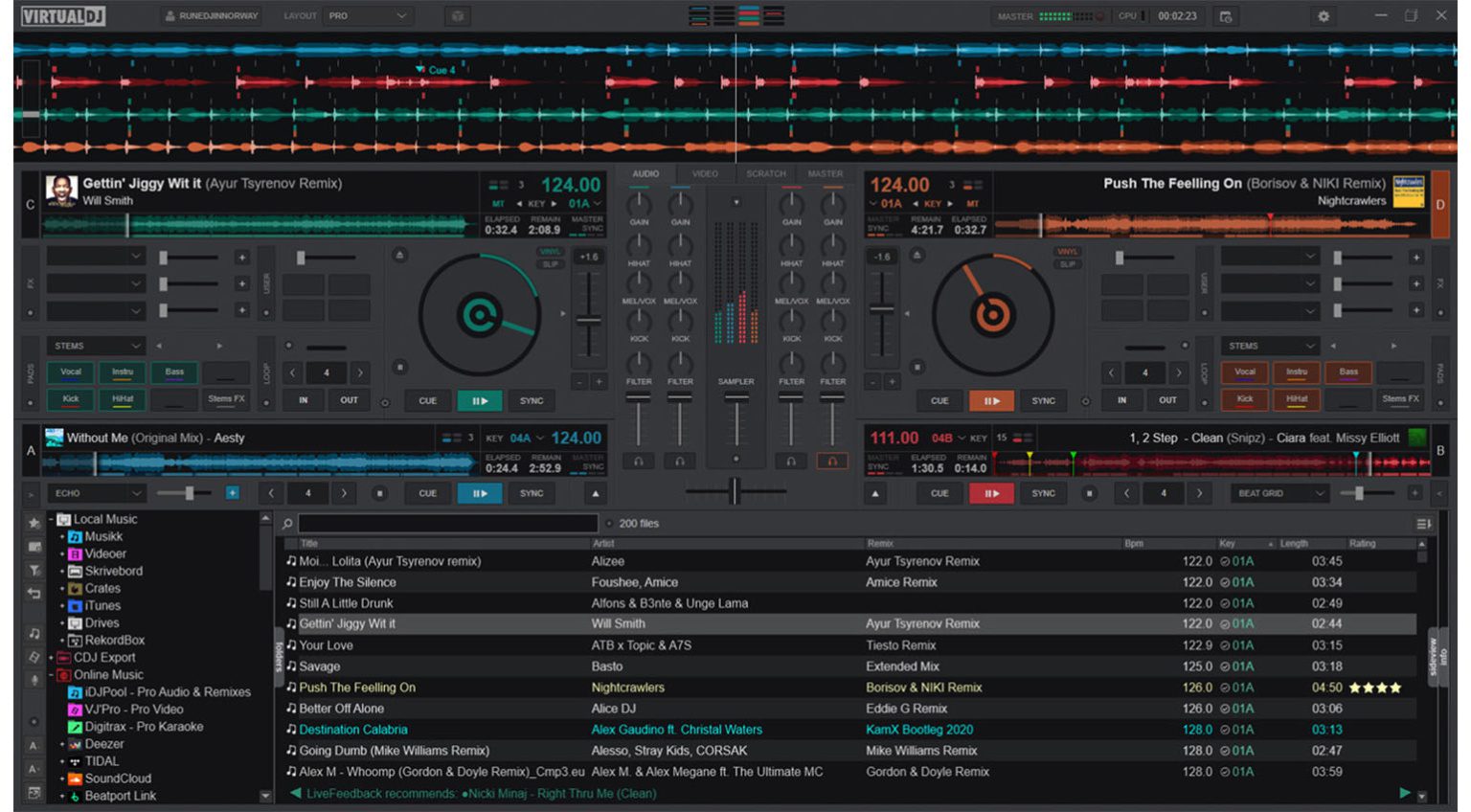1471x812 pixels.
Task: Click the Kick stem pad on right deck
Action: click(x=1244, y=399)
